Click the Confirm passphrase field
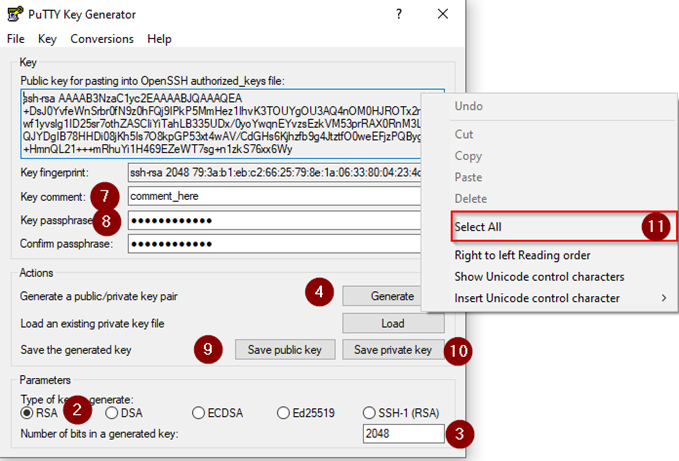The width and height of the screenshot is (679, 461). click(275, 244)
